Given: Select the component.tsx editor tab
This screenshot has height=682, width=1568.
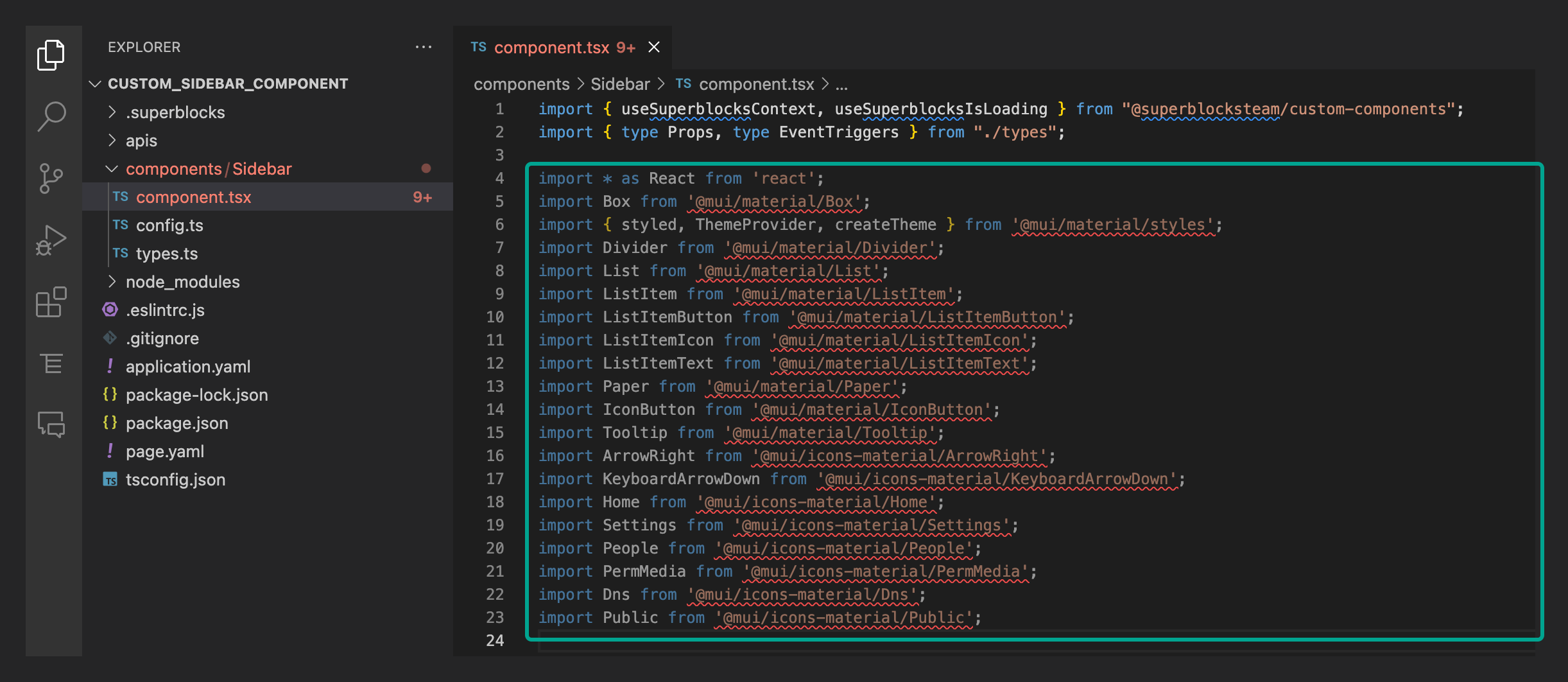Looking at the screenshot, I should pyautogui.click(x=551, y=47).
